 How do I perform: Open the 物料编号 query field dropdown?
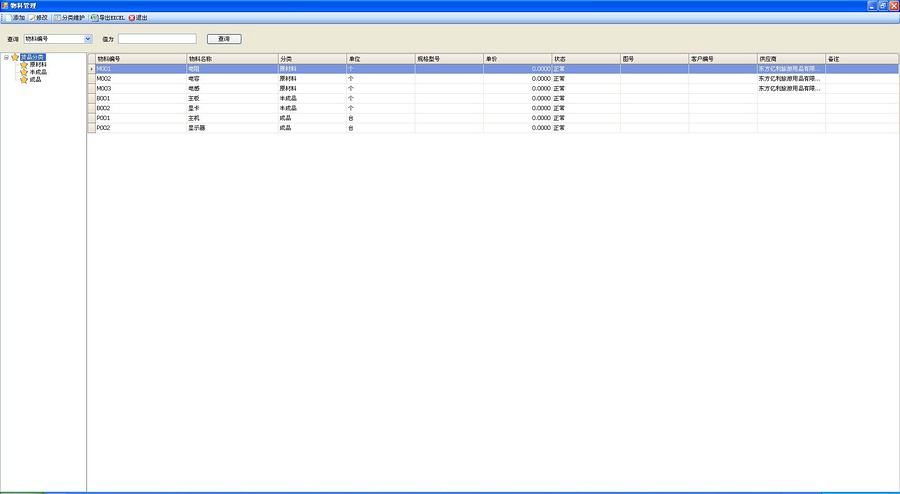88,39
